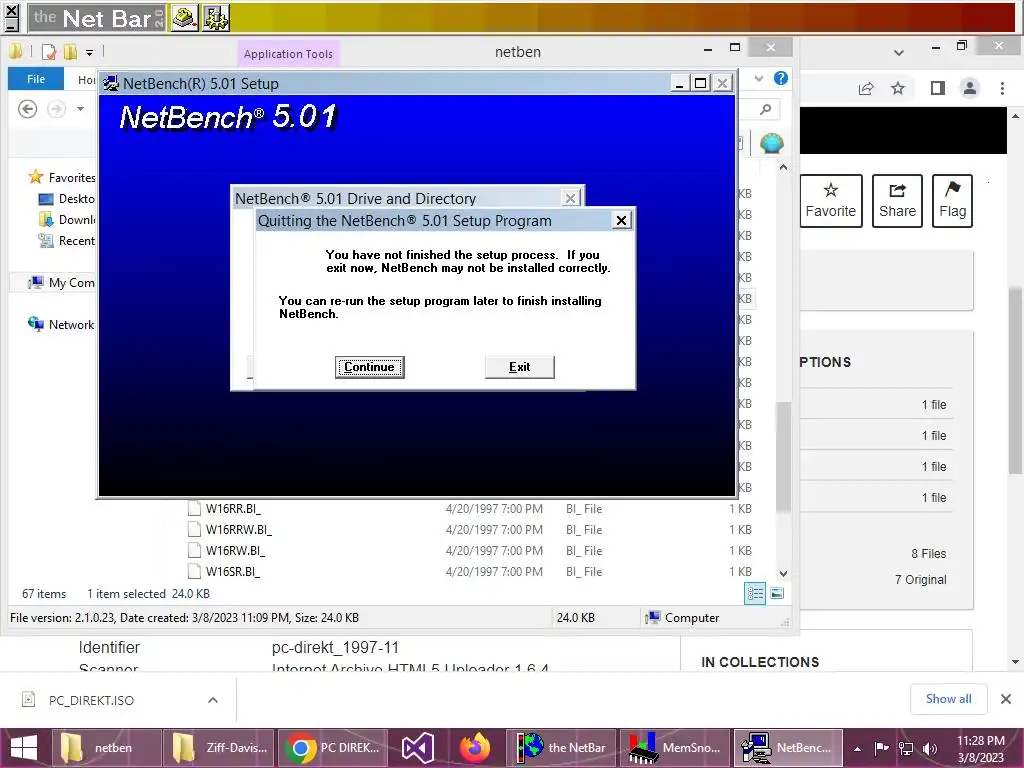
Task: Click the volume speaker tray icon
Action: coord(930,749)
